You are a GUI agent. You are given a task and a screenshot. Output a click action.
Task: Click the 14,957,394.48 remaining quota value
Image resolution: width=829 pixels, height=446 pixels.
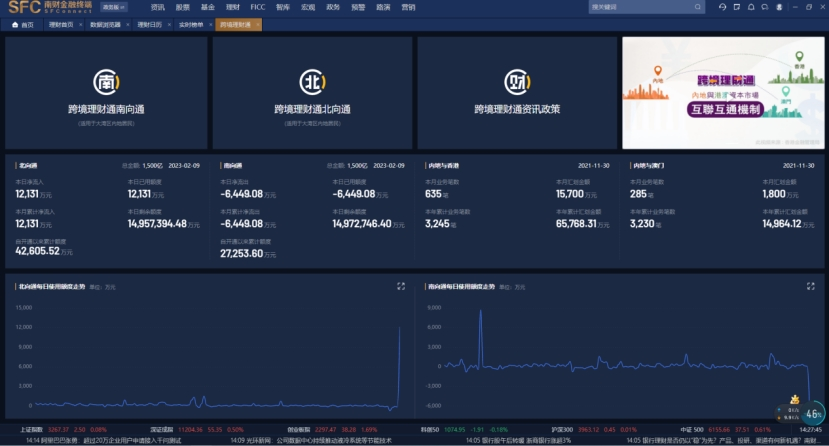(157, 224)
